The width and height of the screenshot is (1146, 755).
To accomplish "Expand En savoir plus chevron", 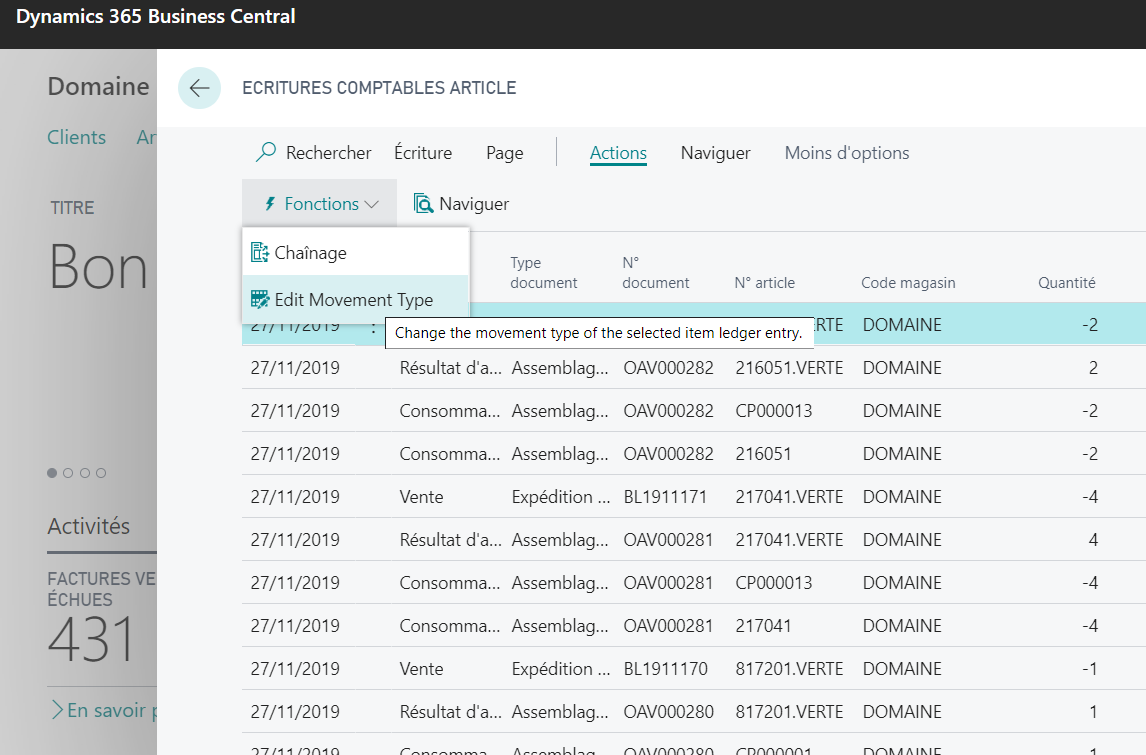I will click(56, 710).
